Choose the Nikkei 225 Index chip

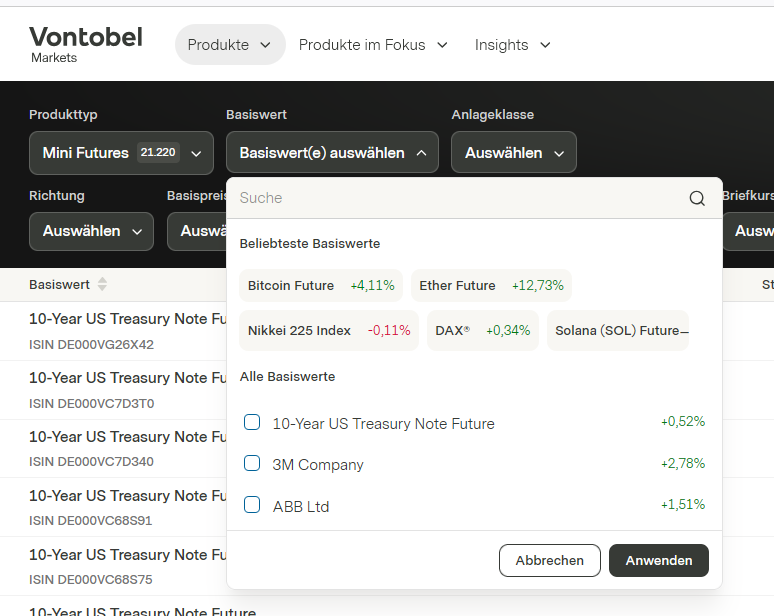[x=328, y=331]
